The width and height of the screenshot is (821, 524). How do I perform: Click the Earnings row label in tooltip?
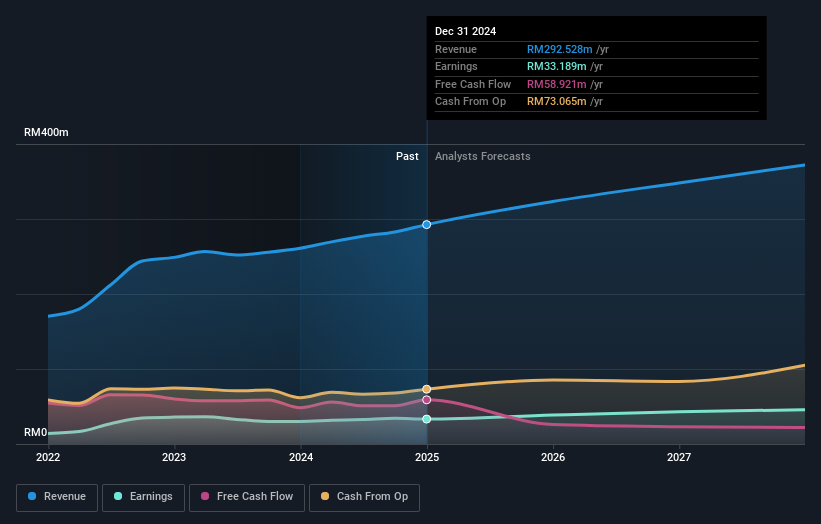point(457,66)
